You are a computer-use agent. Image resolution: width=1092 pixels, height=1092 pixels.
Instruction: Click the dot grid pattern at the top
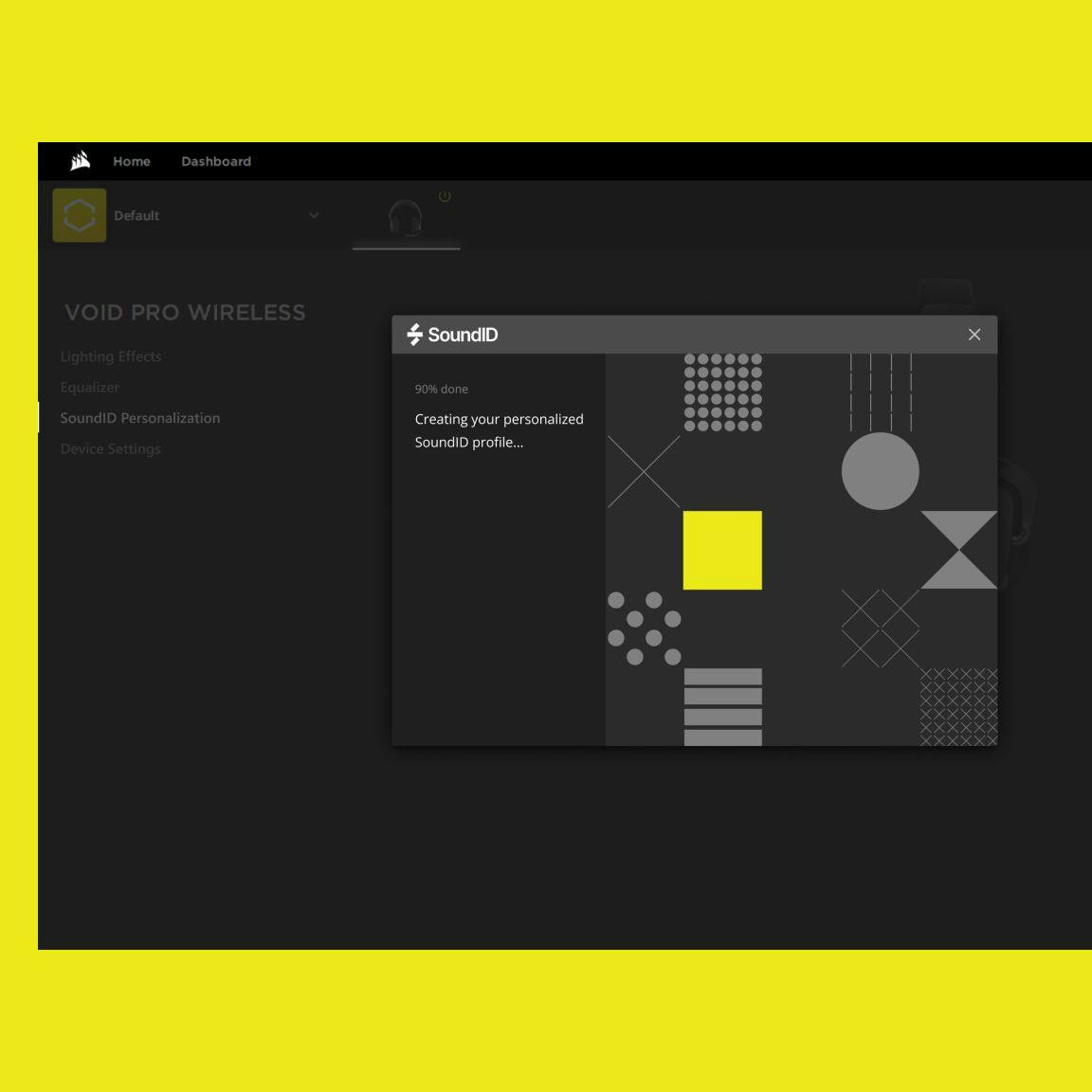coord(722,392)
